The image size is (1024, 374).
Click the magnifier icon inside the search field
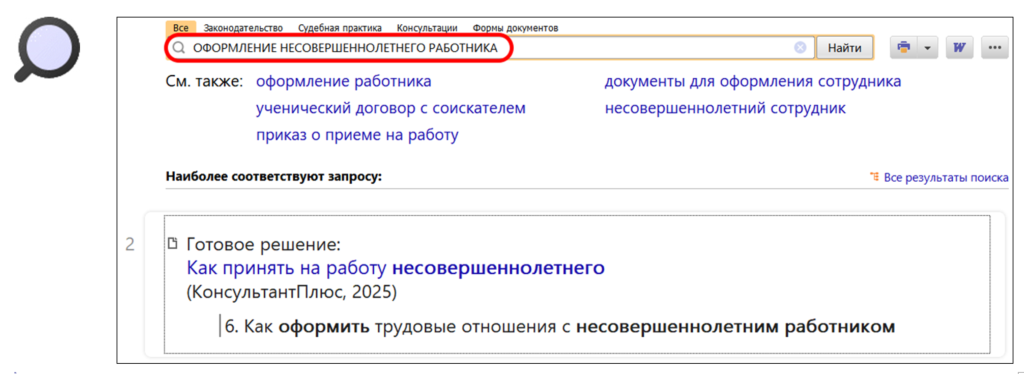click(x=178, y=48)
